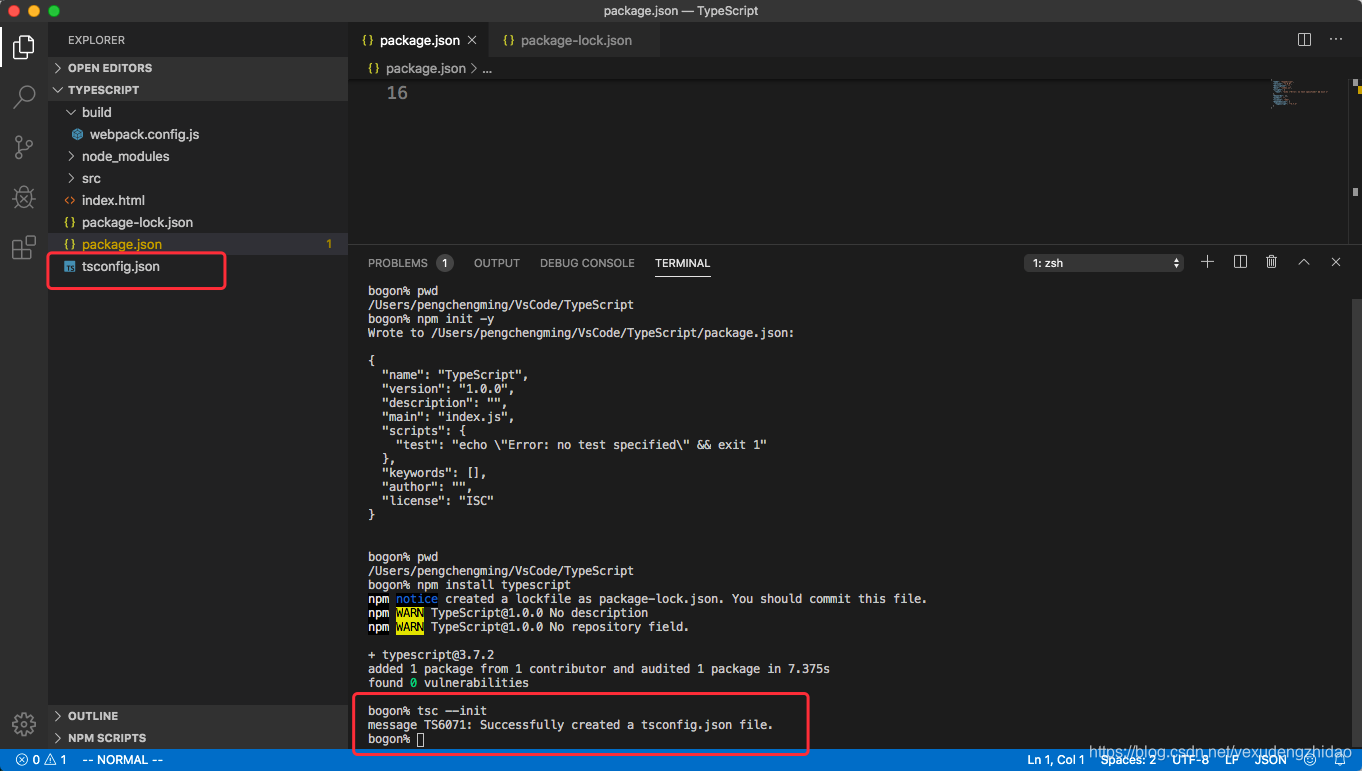Click '+ typescript@3.7.2' terminal text

coord(431,655)
